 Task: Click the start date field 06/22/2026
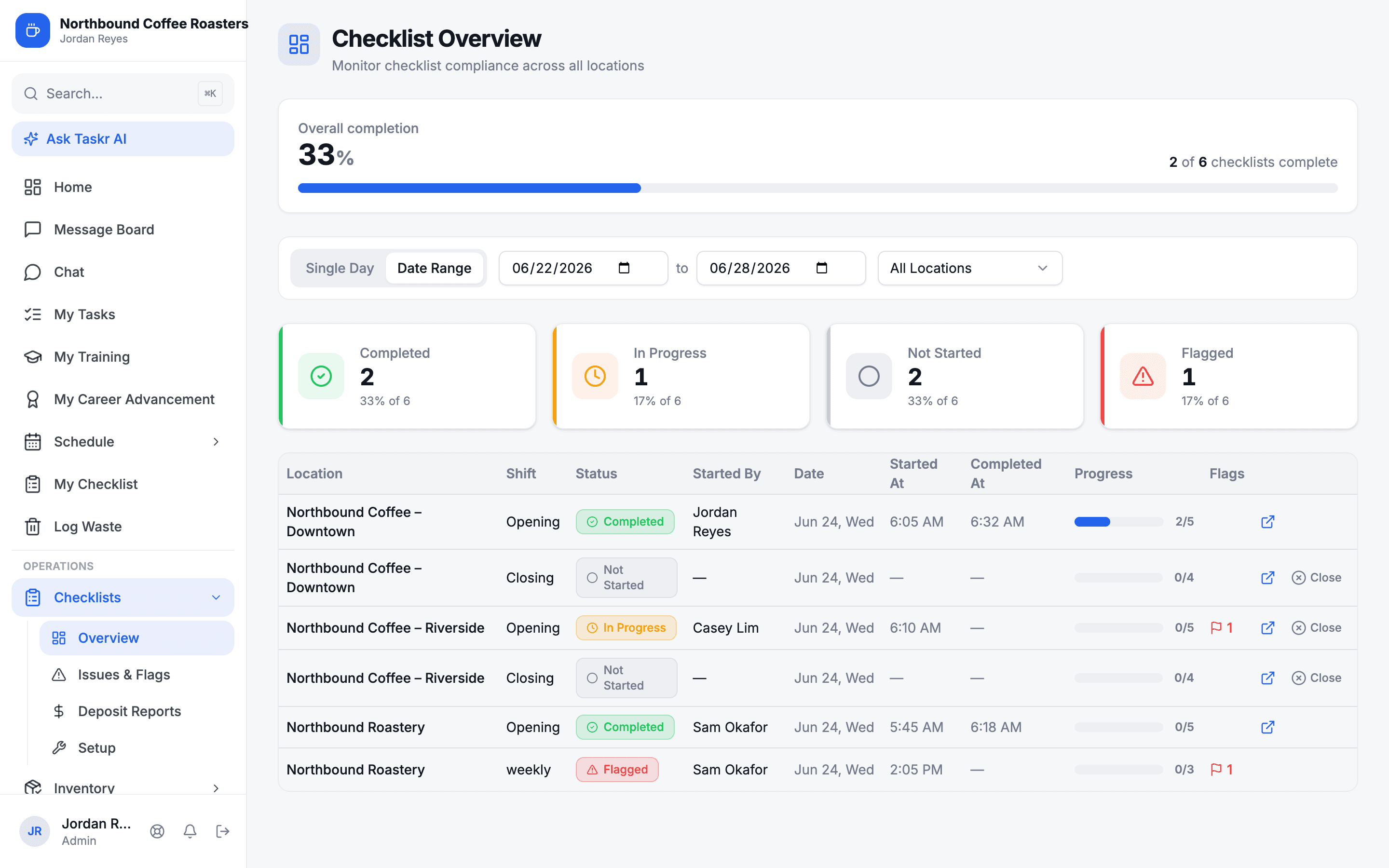583,268
